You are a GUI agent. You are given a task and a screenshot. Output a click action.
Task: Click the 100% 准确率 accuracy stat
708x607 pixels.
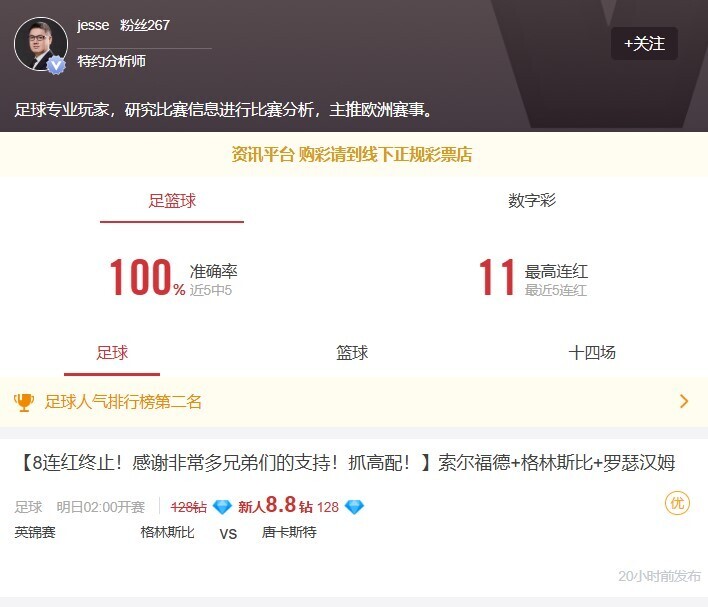pos(172,278)
